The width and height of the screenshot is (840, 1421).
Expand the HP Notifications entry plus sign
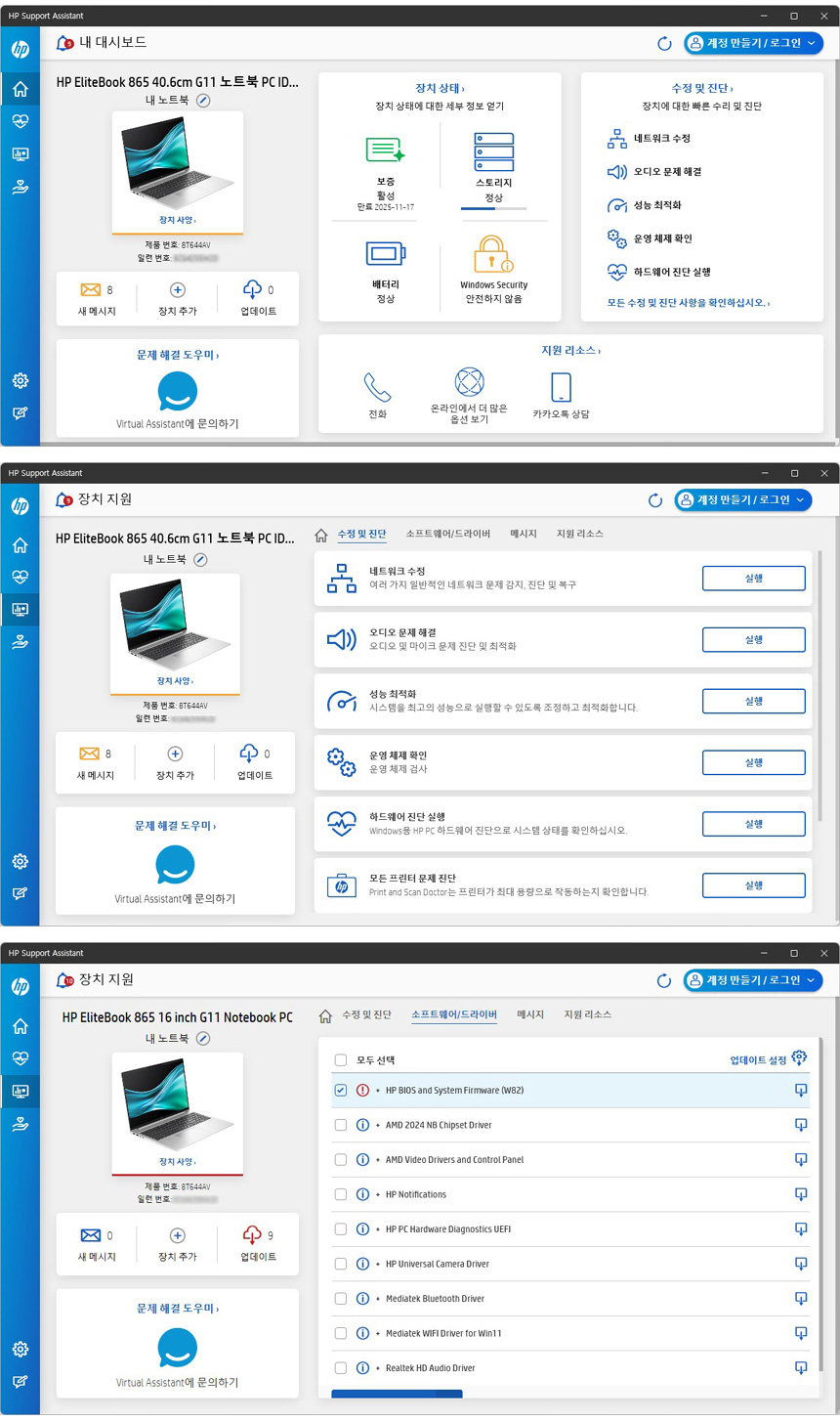click(x=377, y=1194)
